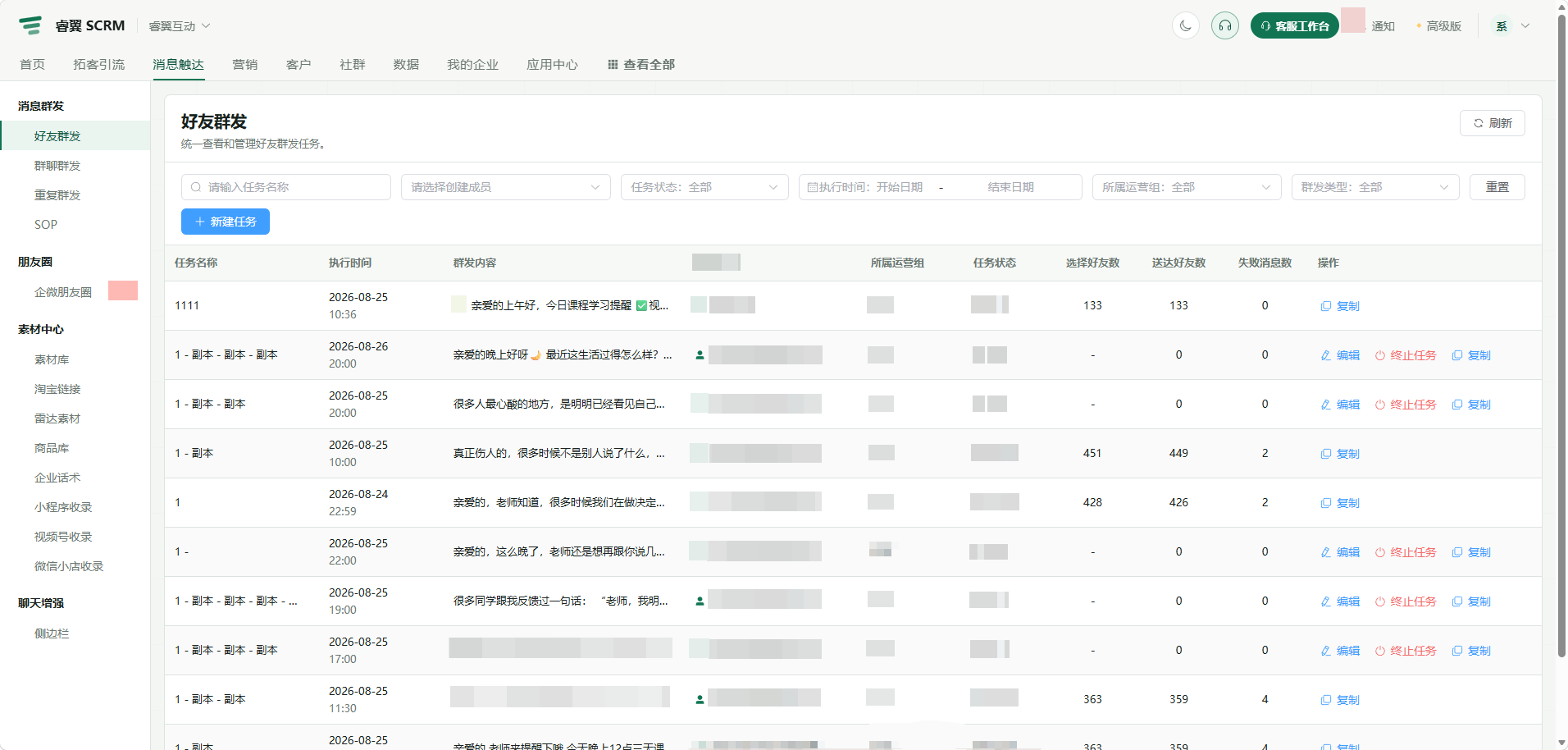This screenshot has height=750, width=1568.
Task: Switch to the 社群 tab
Action: [x=353, y=65]
